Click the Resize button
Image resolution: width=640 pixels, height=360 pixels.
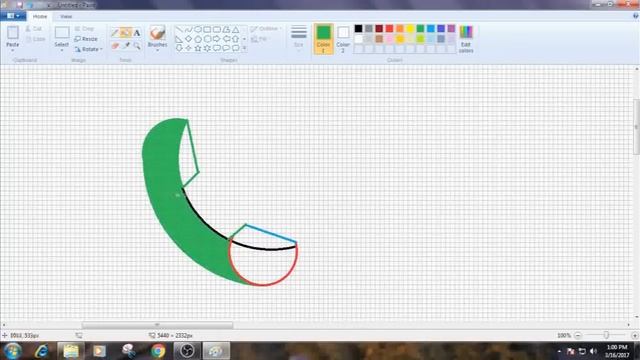coord(86,39)
